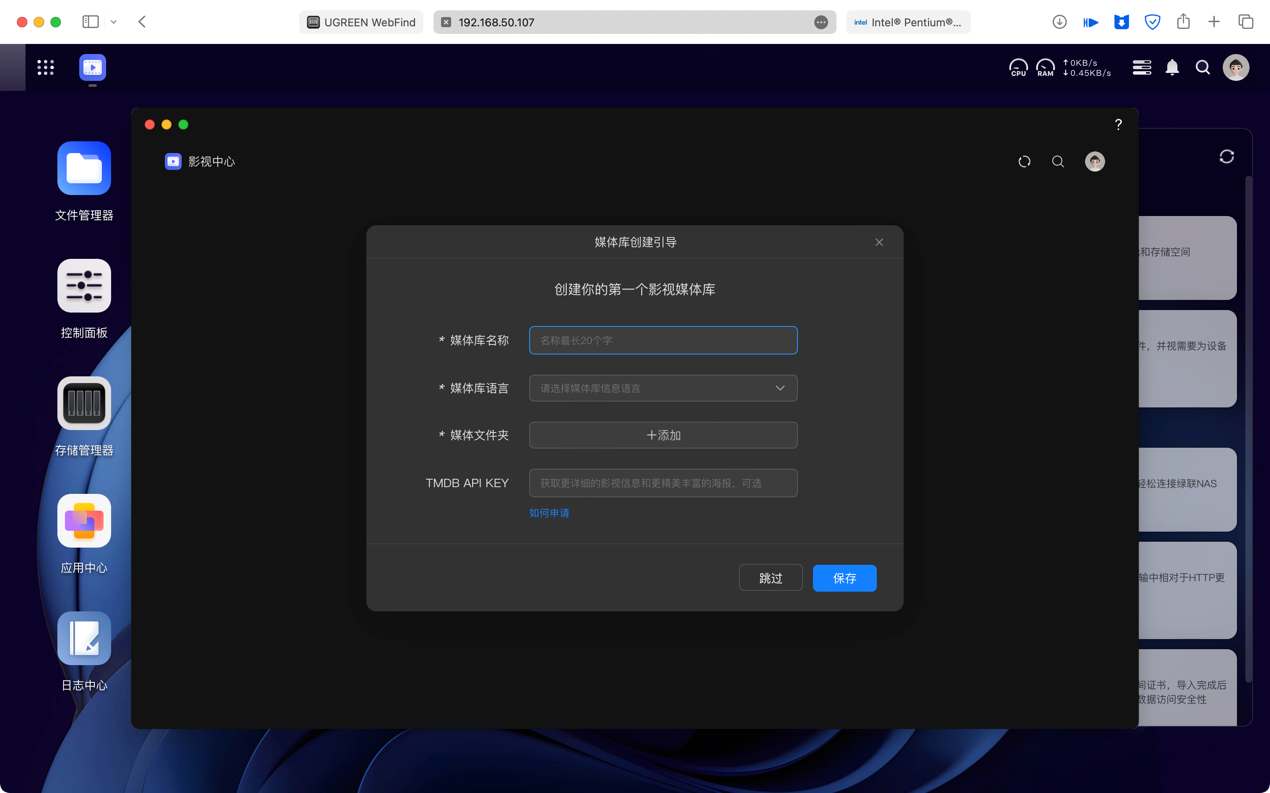Open the help question mark icon
Image resolution: width=1270 pixels, height=793 pixels.
tap(1118, 125)
